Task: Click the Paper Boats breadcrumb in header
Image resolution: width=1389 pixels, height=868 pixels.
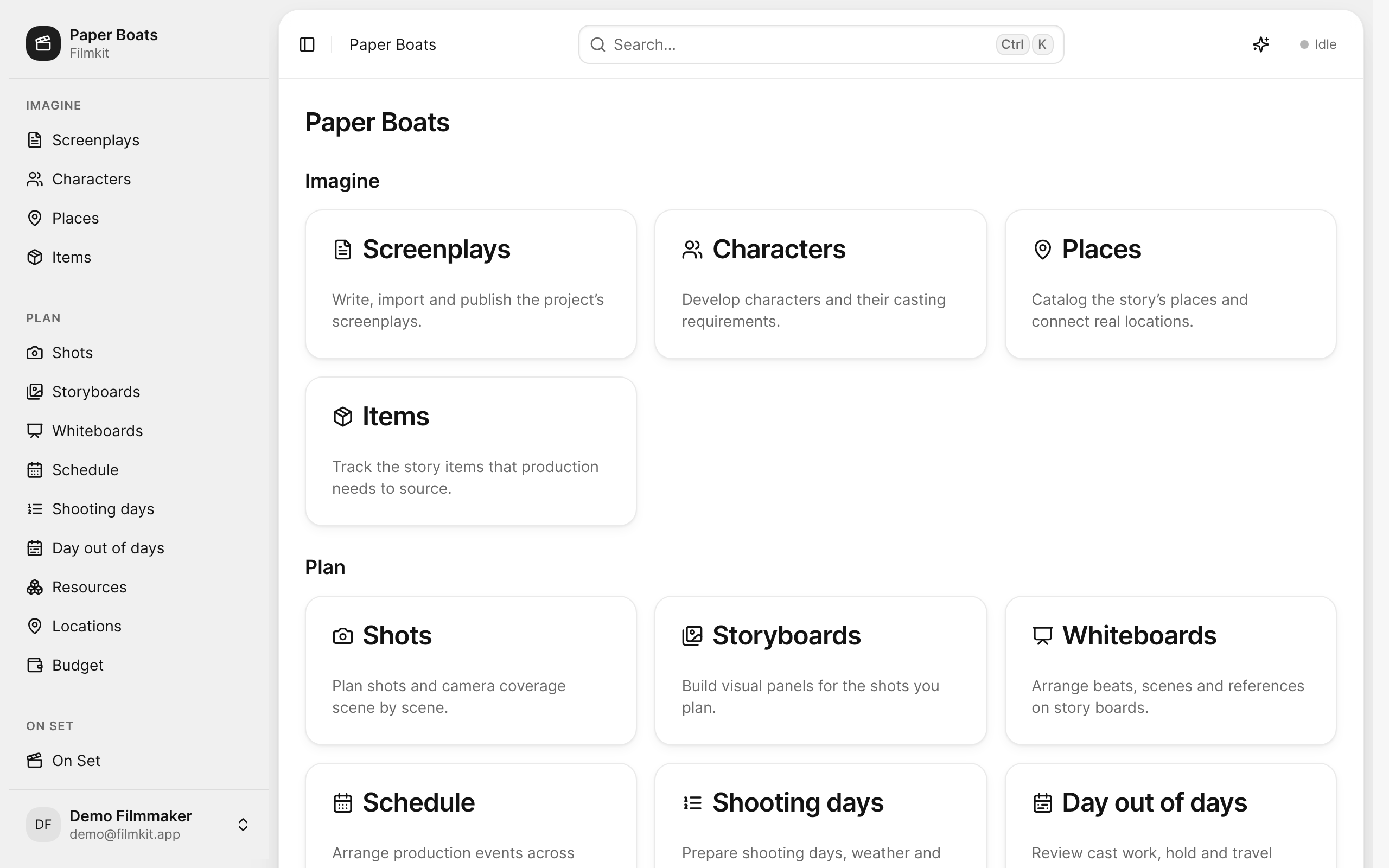Action: 393,44
